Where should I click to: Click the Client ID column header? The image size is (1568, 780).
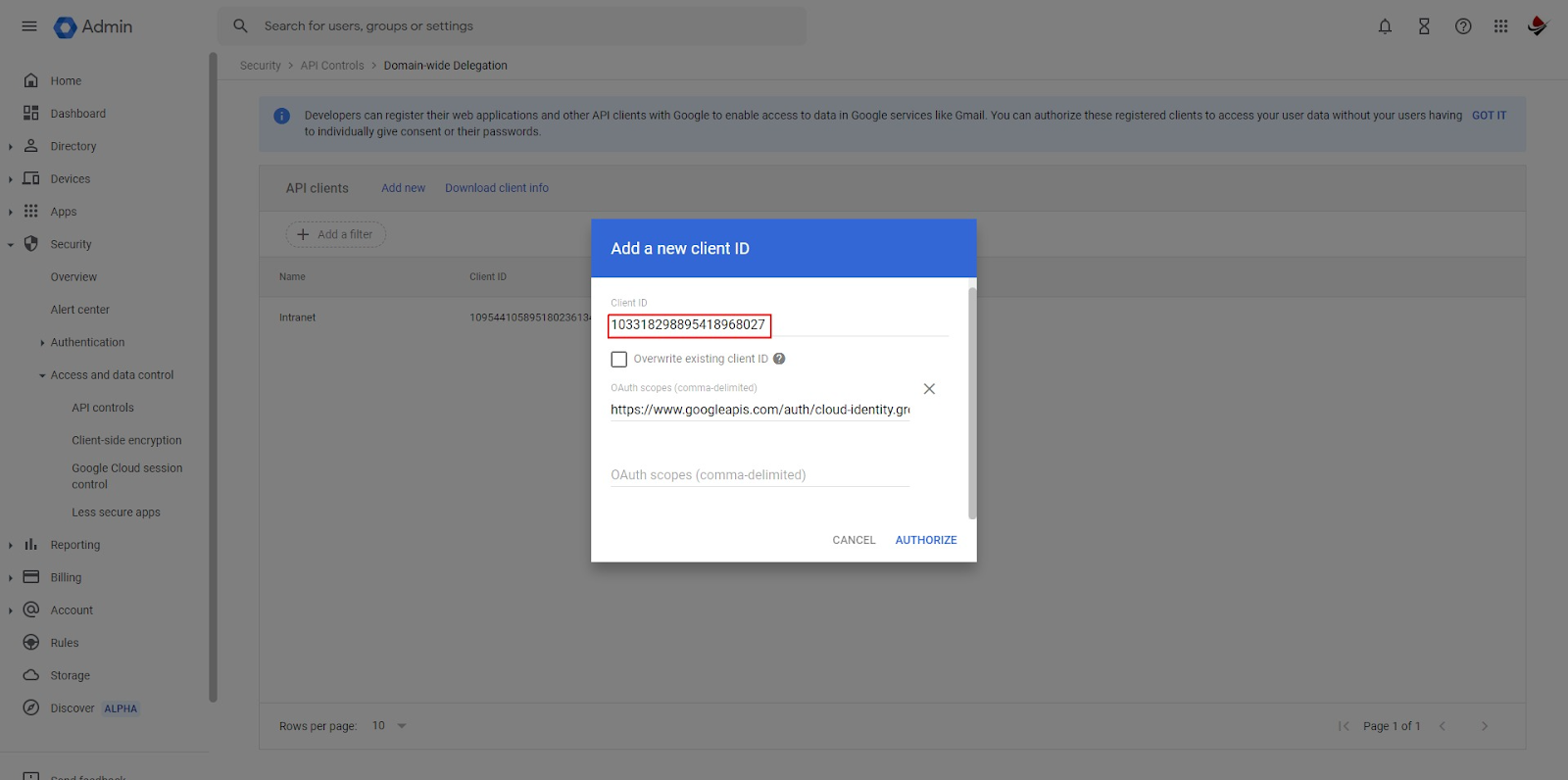(x=488, y=277)
